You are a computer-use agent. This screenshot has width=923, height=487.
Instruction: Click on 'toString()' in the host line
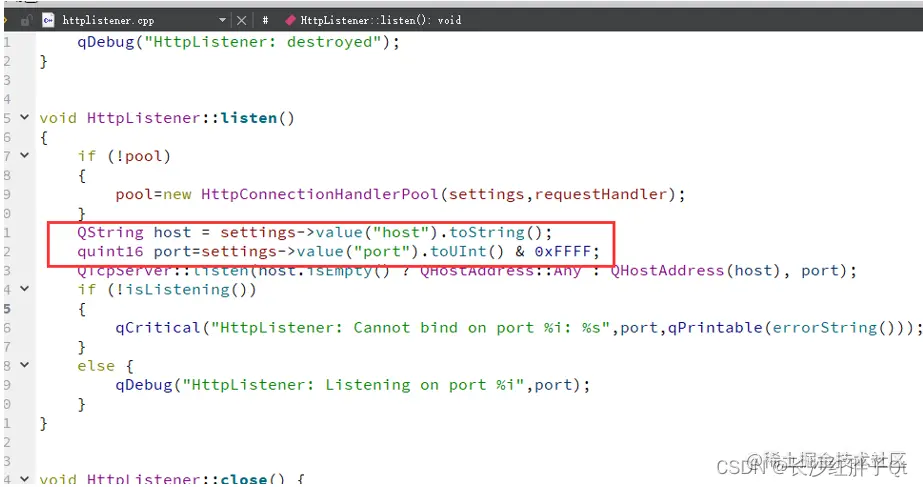pyautogui.click(x=496, y=233)
